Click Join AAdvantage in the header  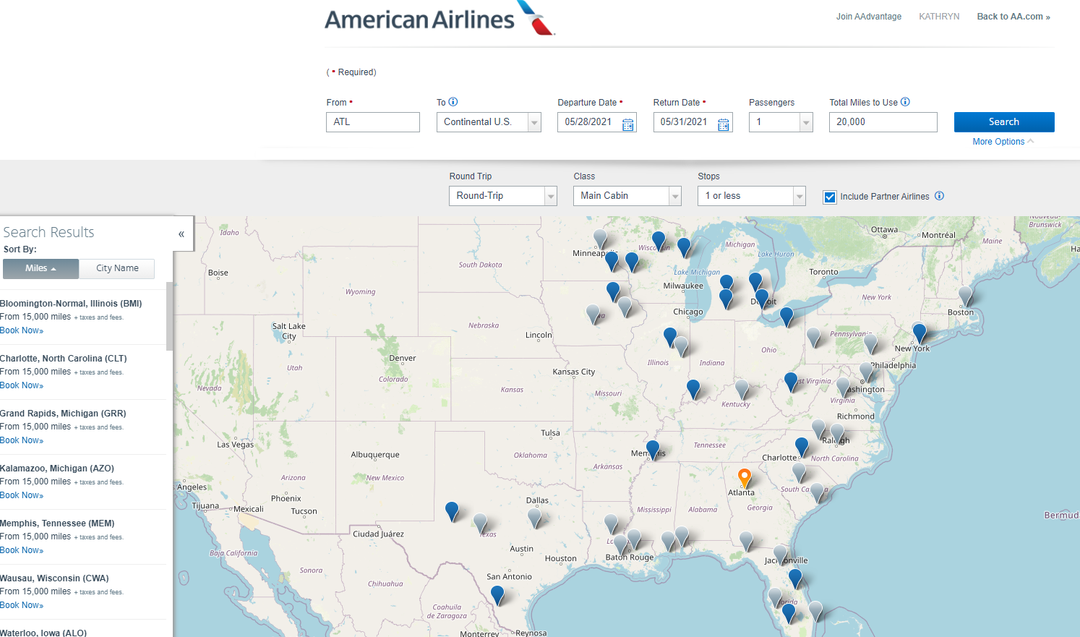click(868, 16)
